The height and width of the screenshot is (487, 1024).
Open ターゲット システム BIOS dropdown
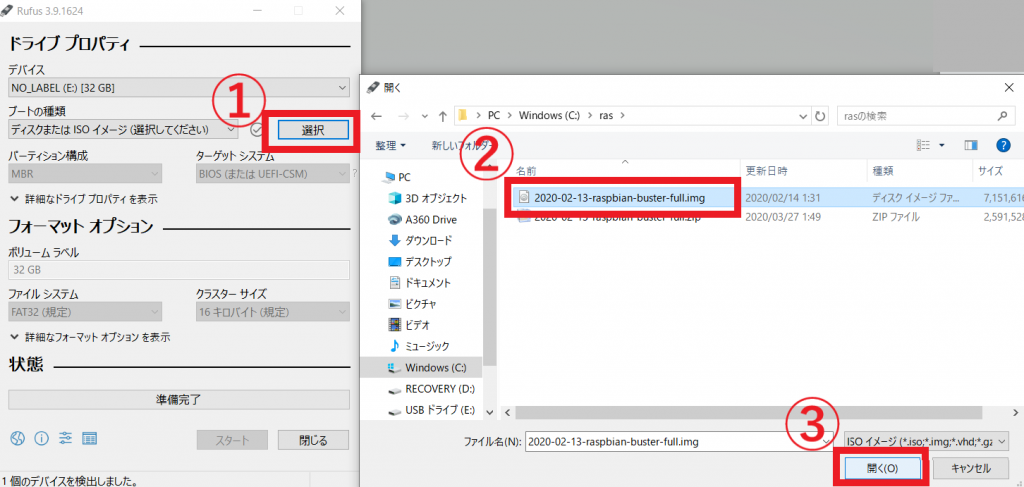point(272,174)
